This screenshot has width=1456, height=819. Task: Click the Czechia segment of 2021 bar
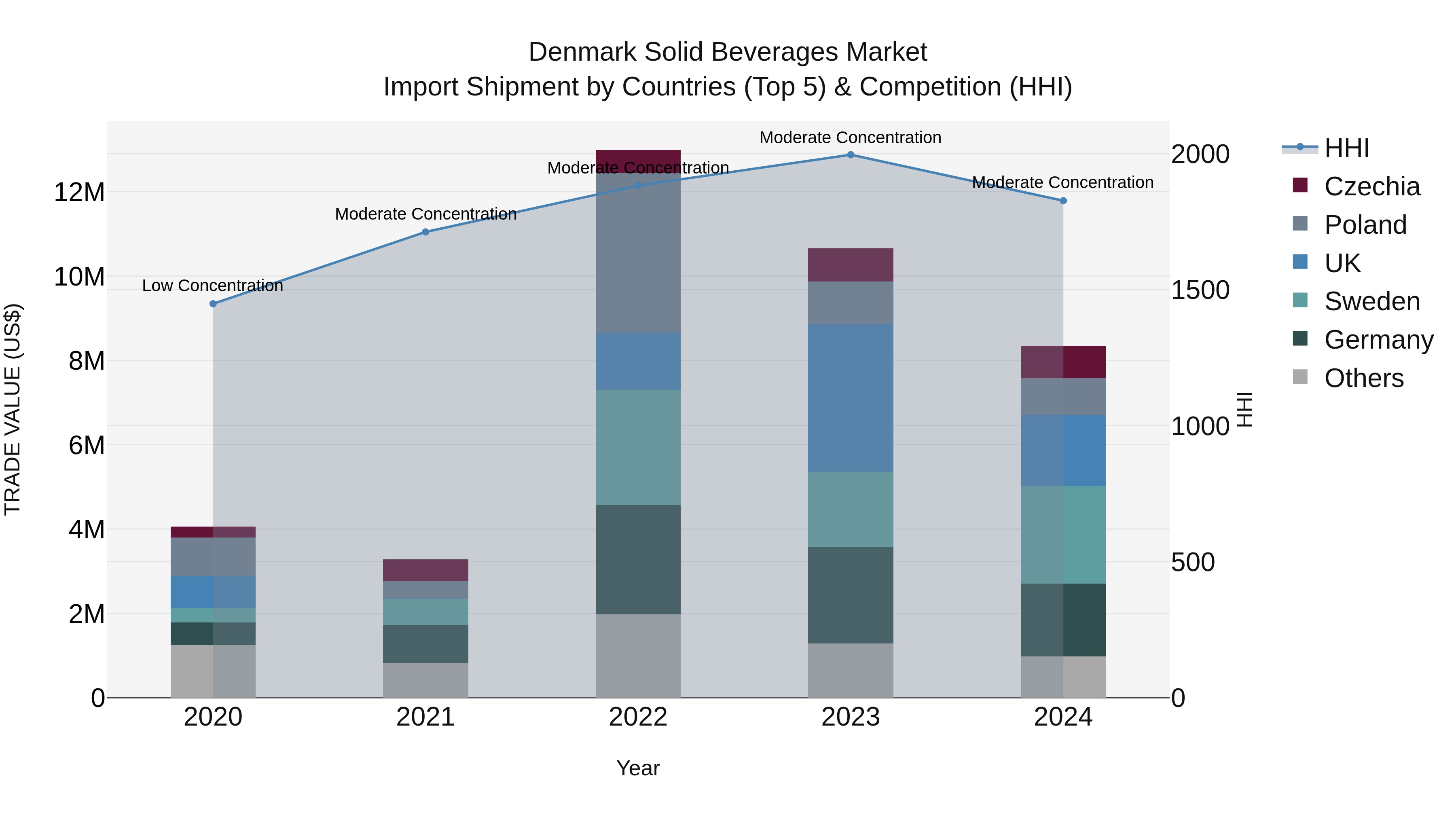click(425, 570)
